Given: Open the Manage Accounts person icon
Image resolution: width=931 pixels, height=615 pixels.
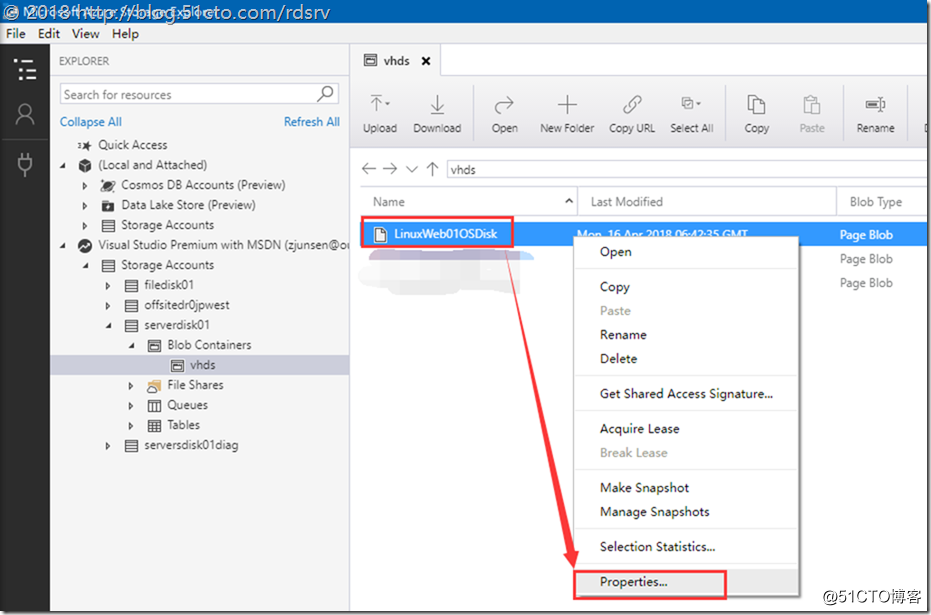Looking at the screenshot, I should pos(25,115).
